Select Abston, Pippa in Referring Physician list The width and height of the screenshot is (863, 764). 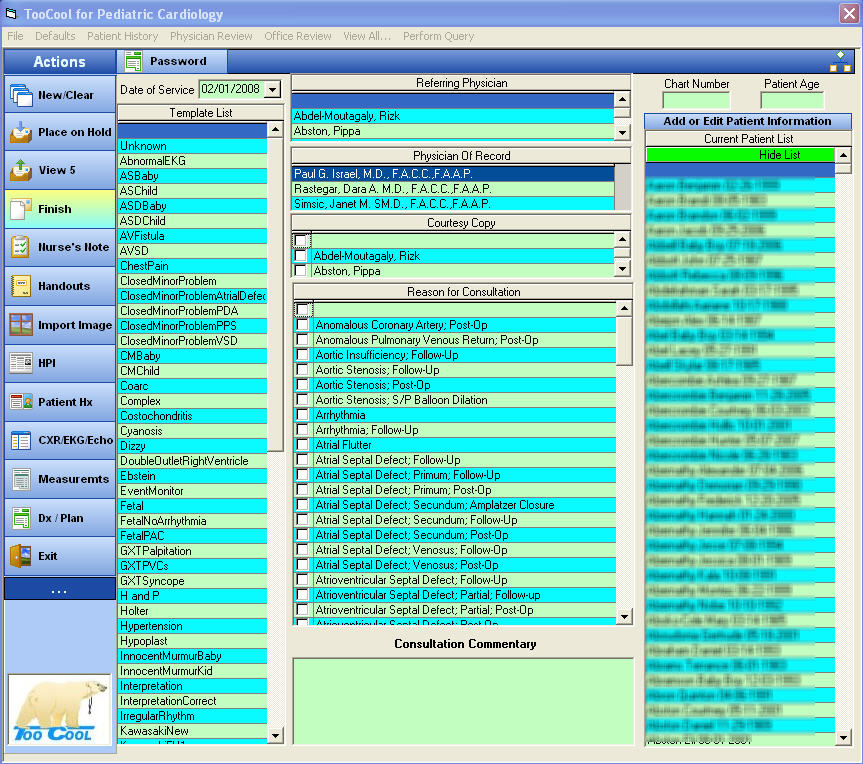(453, 131)
